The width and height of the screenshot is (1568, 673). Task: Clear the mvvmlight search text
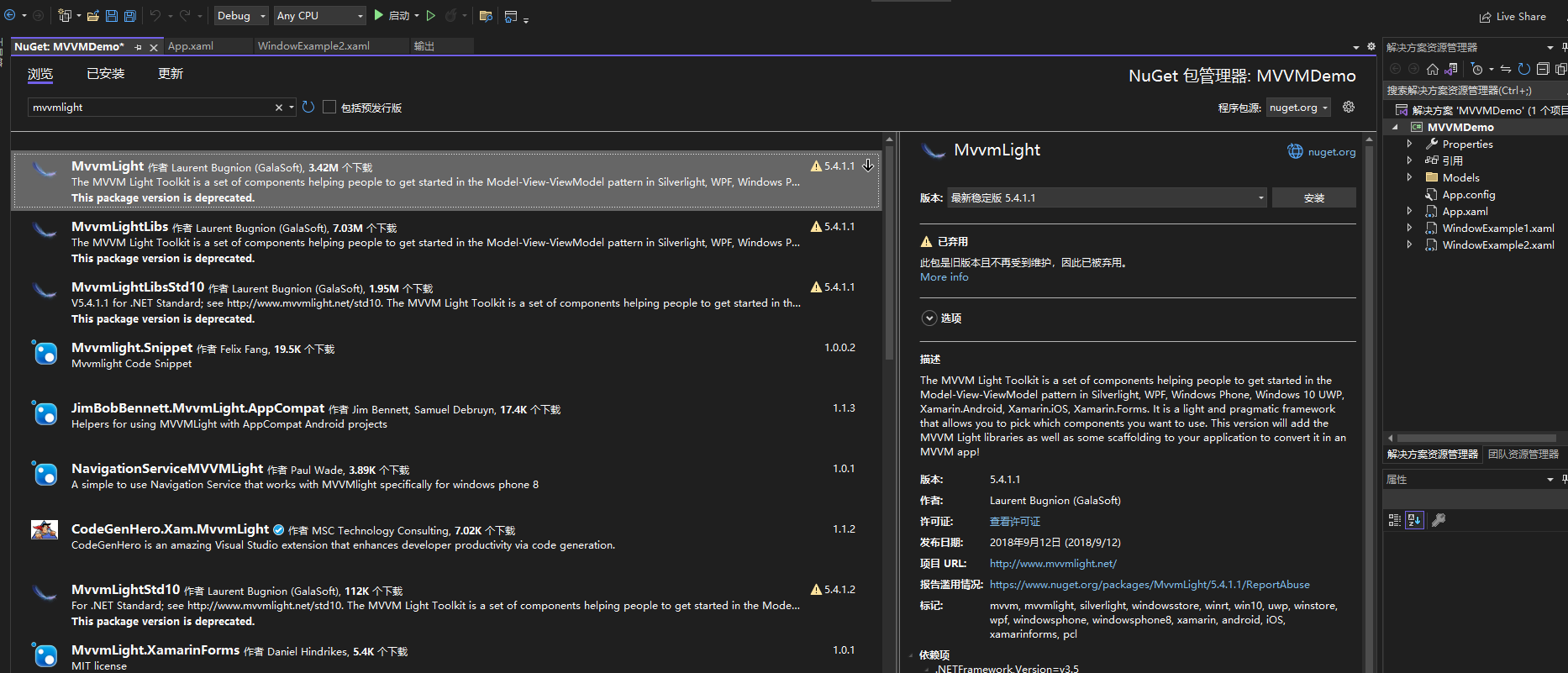coord(279,108)
